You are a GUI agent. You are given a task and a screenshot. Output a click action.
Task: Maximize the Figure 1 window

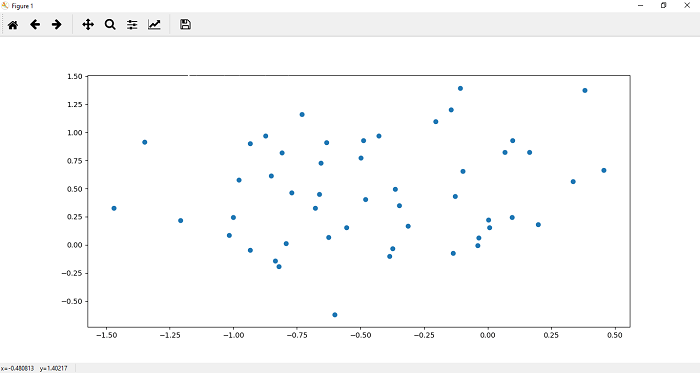click(x=663, y=5)
